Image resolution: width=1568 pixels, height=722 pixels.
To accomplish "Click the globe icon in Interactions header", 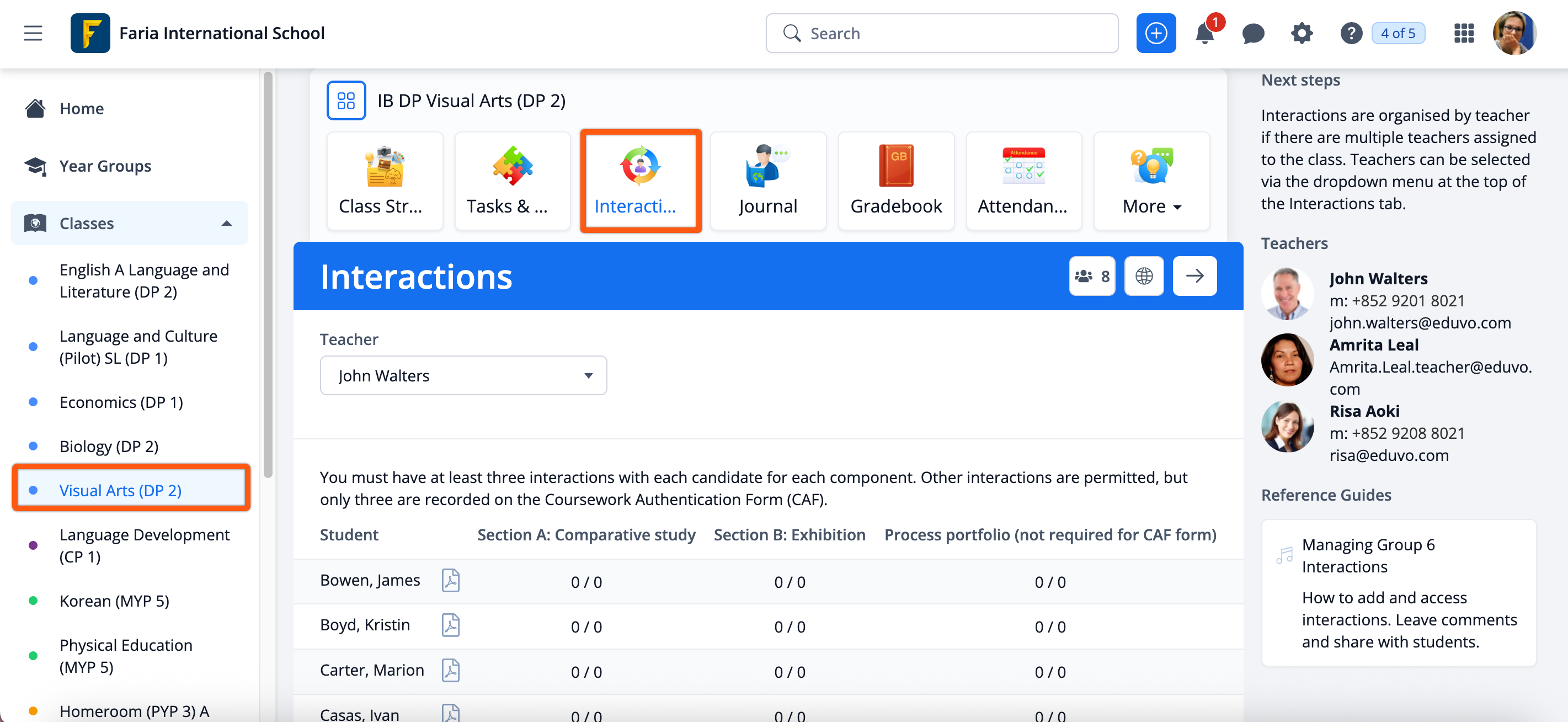I will 1144,277.
